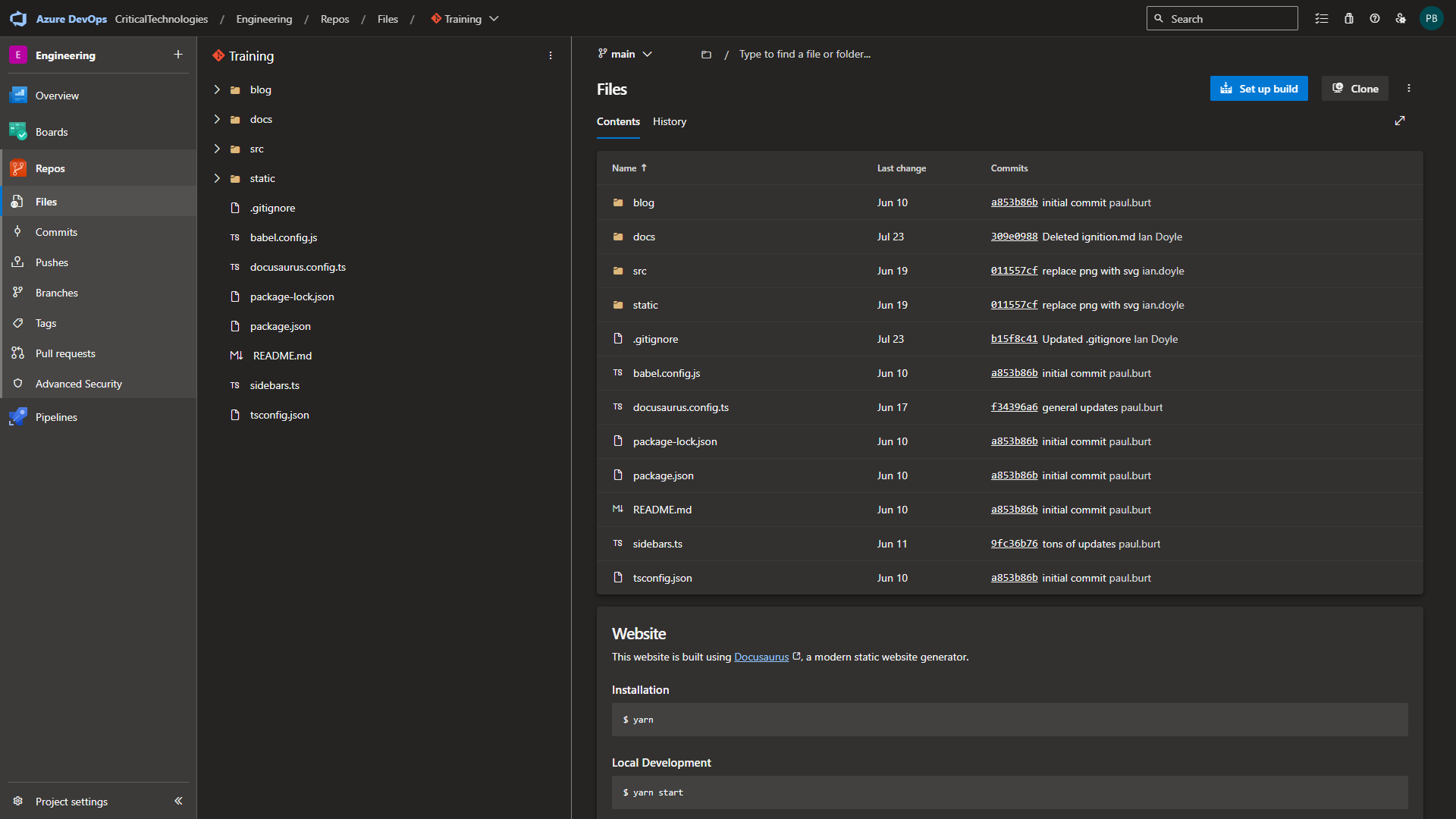Click the full screen expand icon
The height and width of the screenshot is (819, 1456).
click(1400, 121)
